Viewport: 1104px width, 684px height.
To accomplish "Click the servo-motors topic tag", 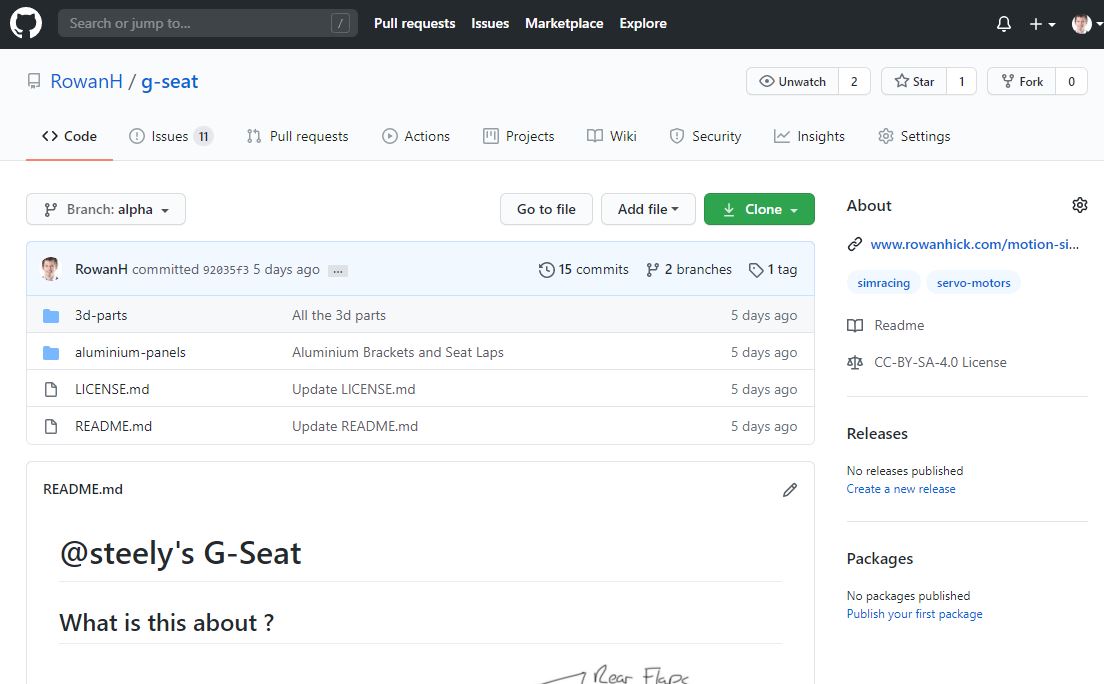I will coord(973,283).
